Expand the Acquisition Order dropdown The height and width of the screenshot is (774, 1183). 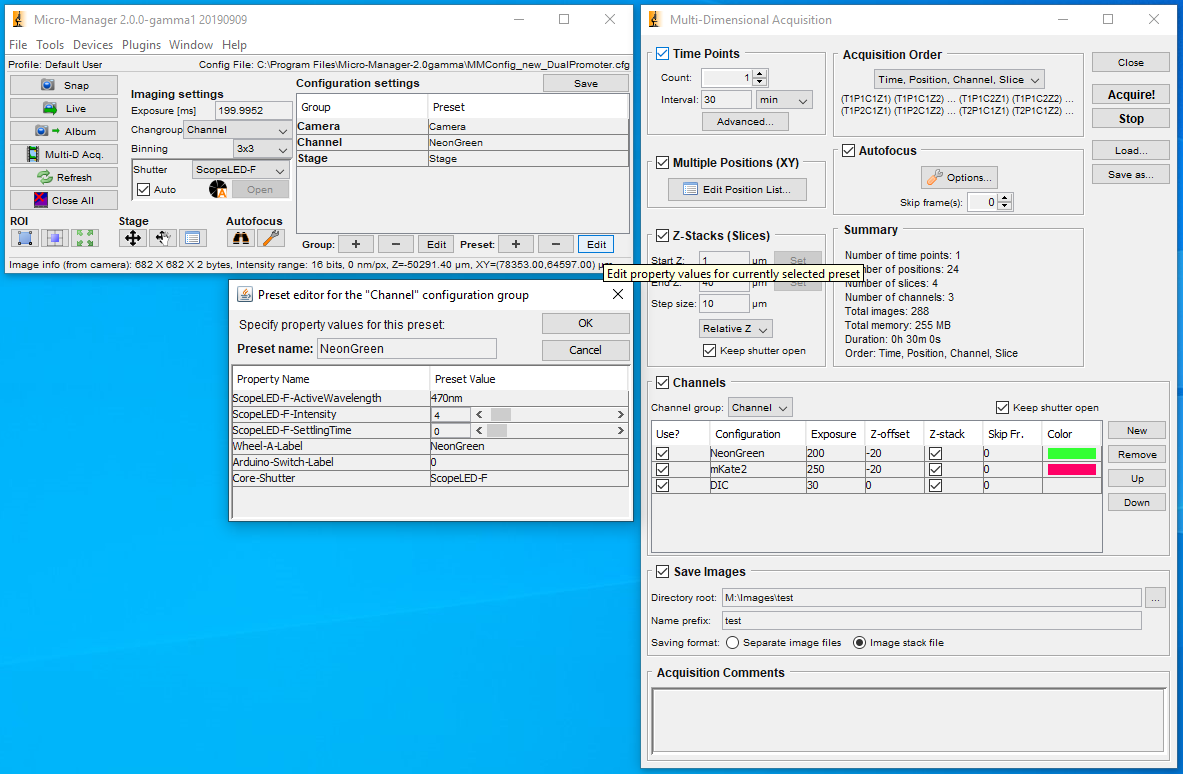(x=958, y=79)
